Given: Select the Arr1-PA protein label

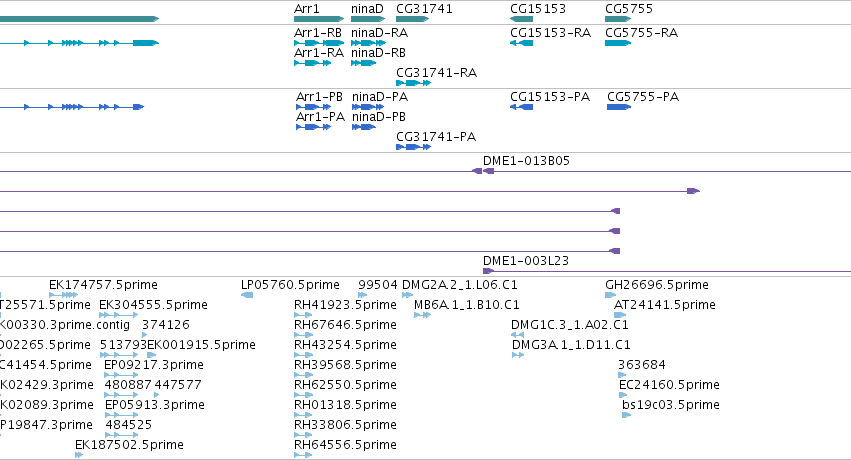Looking at the screenshot, I should point(320,117).
